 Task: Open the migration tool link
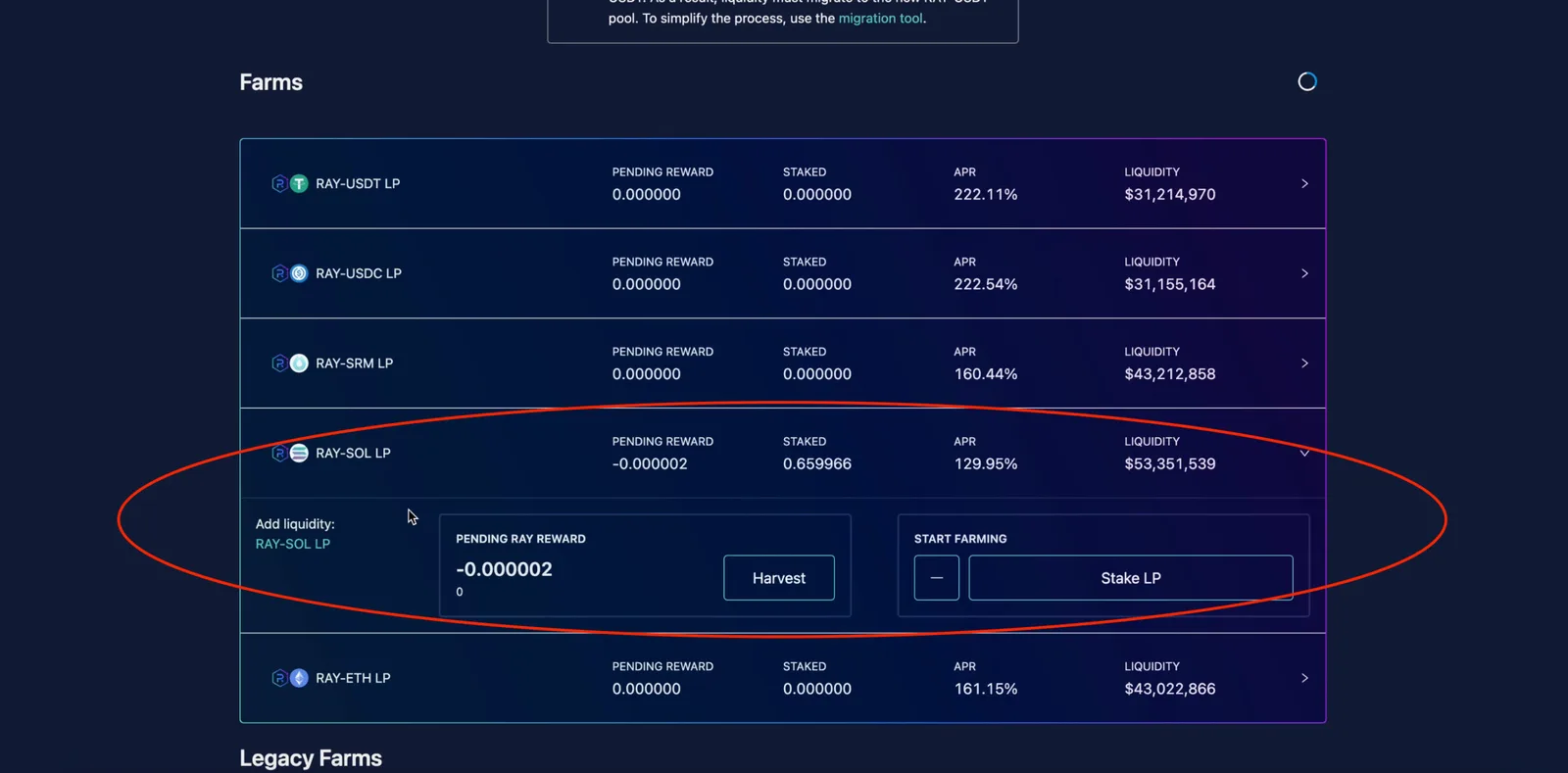[x=880, y=19]
